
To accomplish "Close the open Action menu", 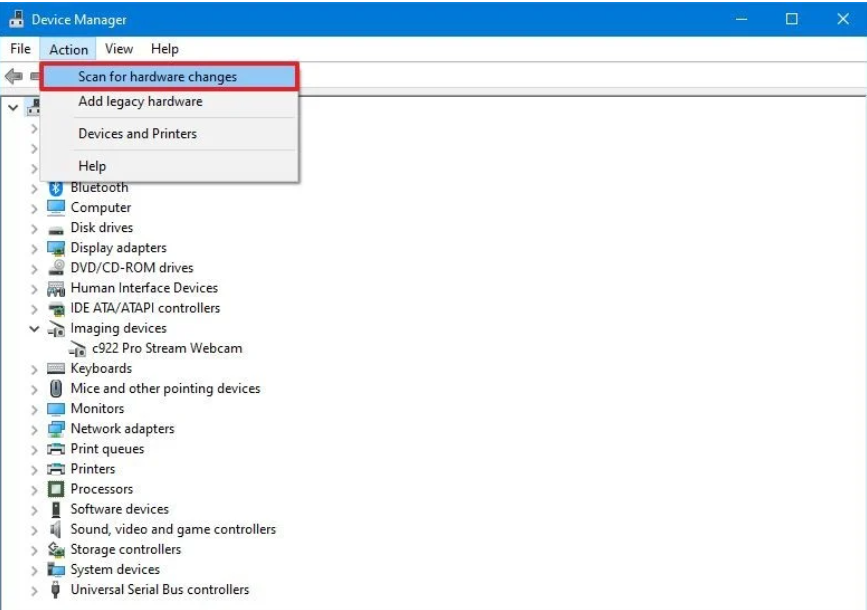I will point(69,49).
